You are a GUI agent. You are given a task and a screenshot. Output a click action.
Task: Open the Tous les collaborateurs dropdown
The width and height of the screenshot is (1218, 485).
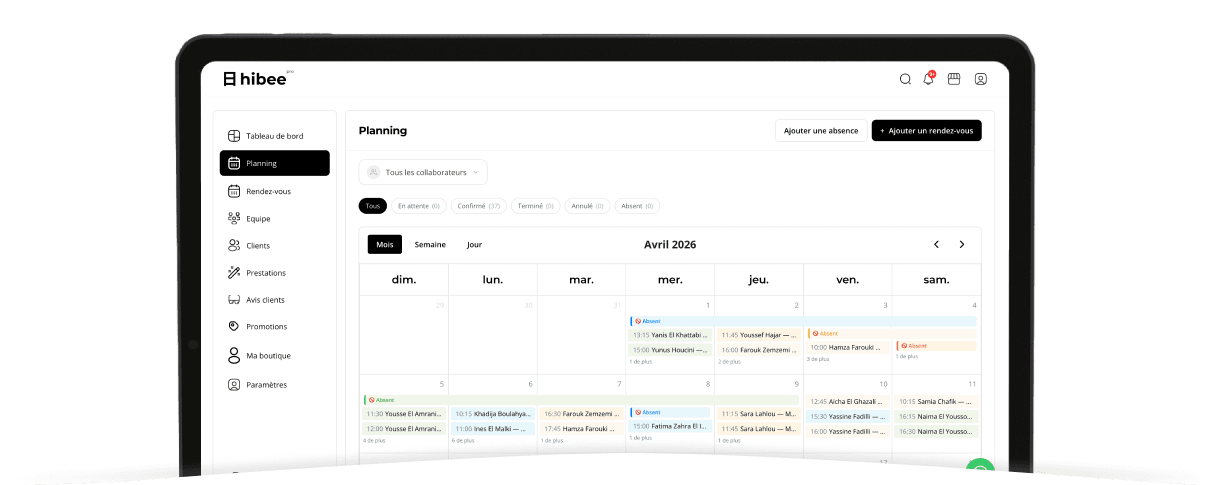tap(423, 172)
